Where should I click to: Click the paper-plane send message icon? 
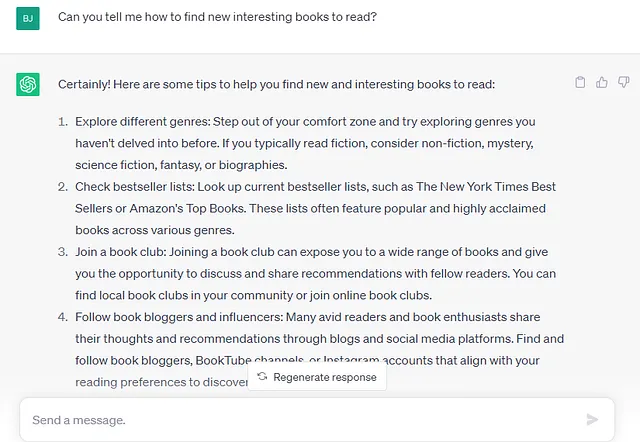592,419
